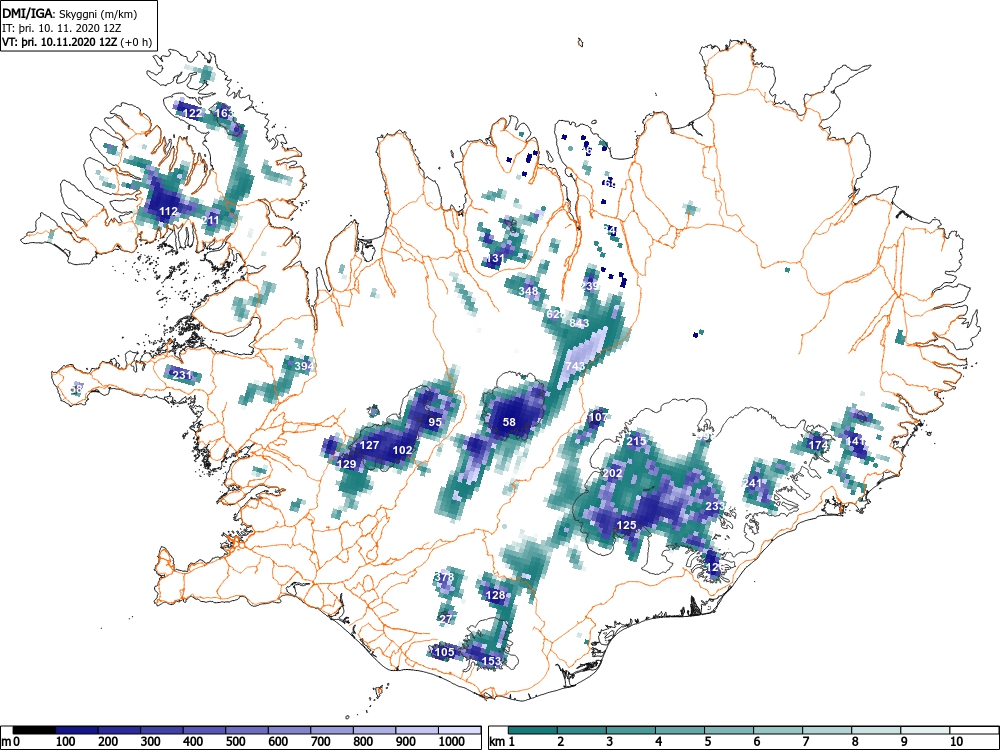Screen dimensions: 1000x750
Task: Click the 'VT: þri. 10.11.2020 12Z (+0 h)' line
Action: coord(77,43)
